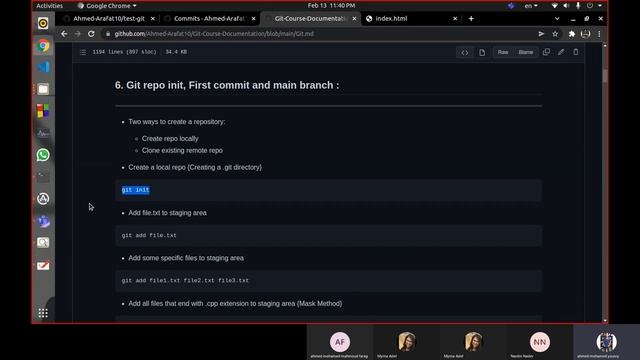Open the Chrome profile avatar
Image resolution: width=640 pixels, height=360 pixels.
coord(585,34)
